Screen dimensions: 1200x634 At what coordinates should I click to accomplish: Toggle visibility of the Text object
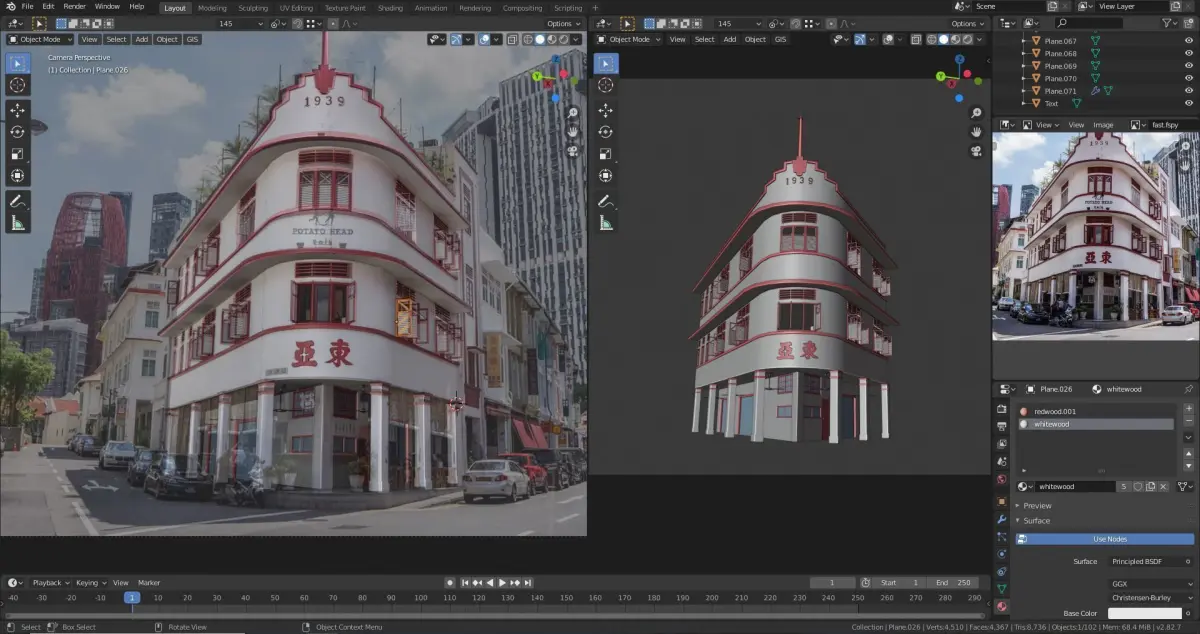[x=1189, y=103]
